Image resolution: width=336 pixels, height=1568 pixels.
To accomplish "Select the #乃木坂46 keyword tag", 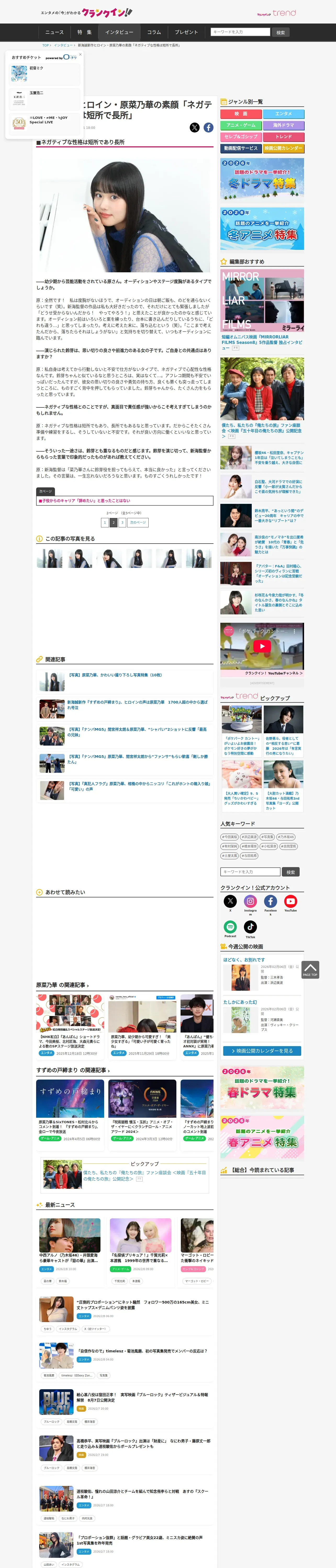I will point(286,837).
